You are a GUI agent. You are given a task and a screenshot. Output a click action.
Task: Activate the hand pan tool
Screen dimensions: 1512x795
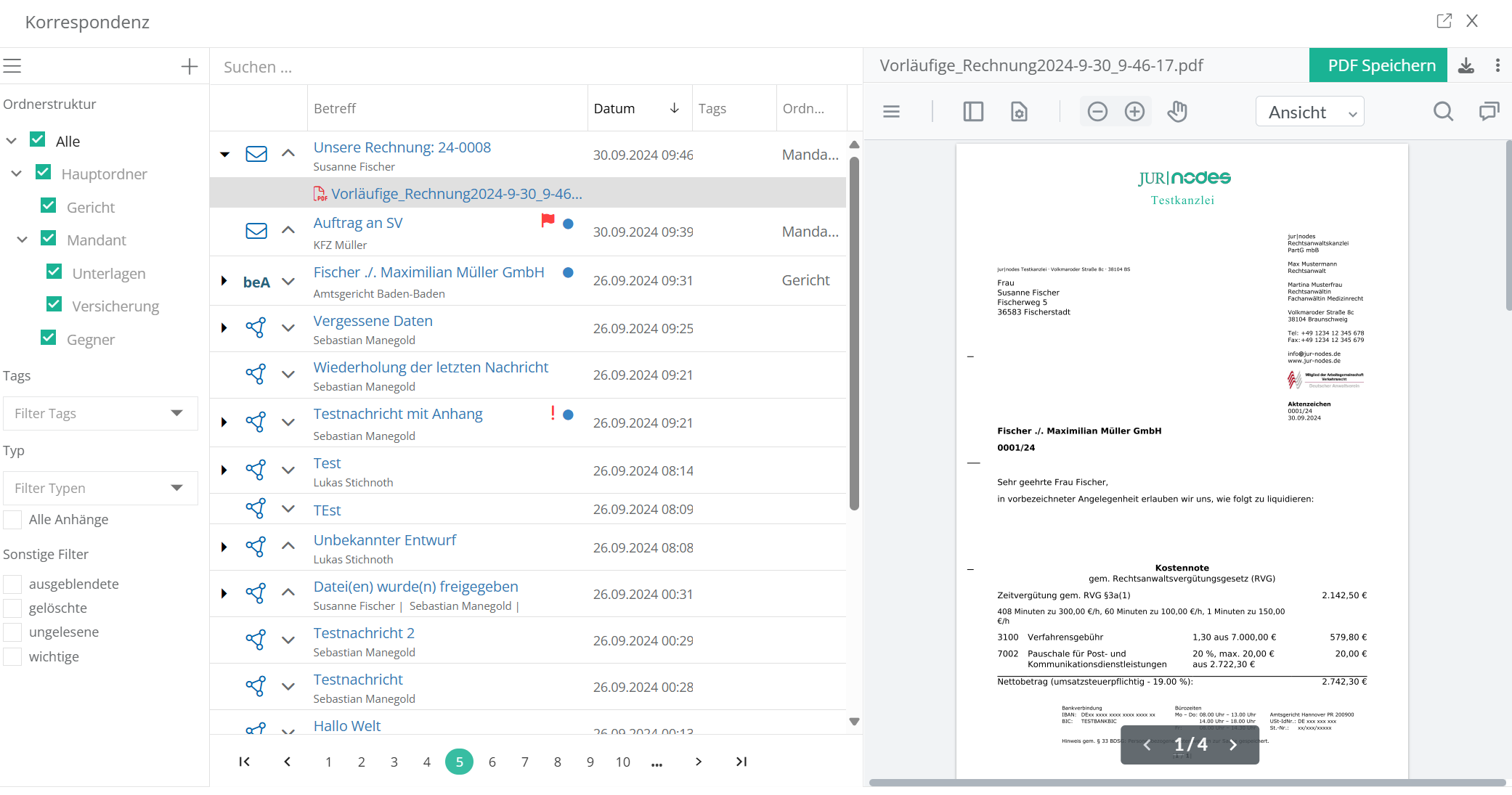coord(1177,111)
